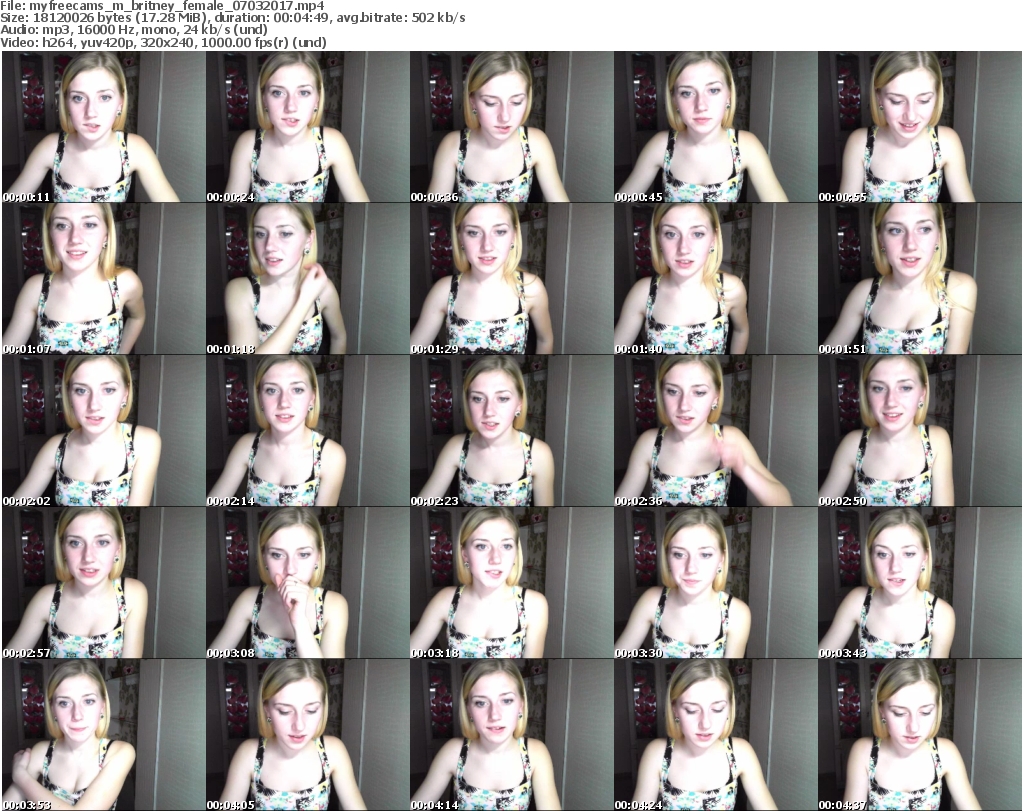Open the frame stamped 00:02:57
The width and height of the screenshot is (1024, 811).
[x=104, y=583]
